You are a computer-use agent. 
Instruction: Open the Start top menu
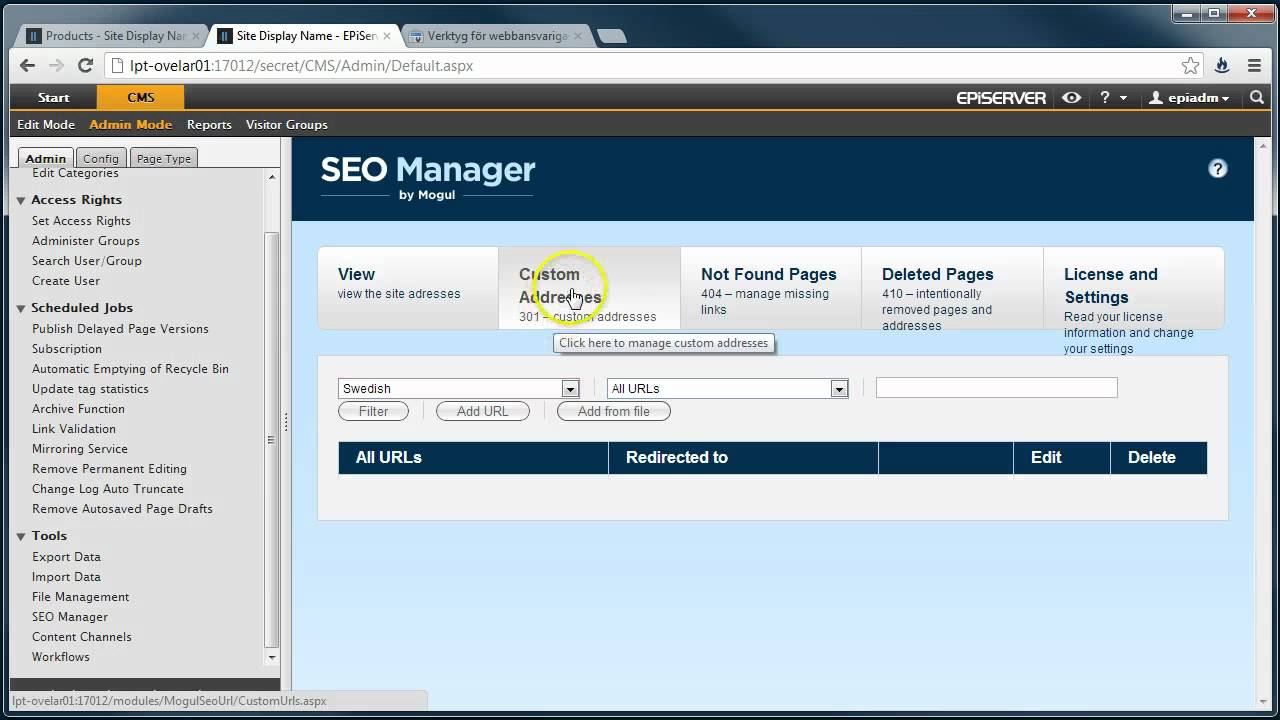(x=53, y=98)
